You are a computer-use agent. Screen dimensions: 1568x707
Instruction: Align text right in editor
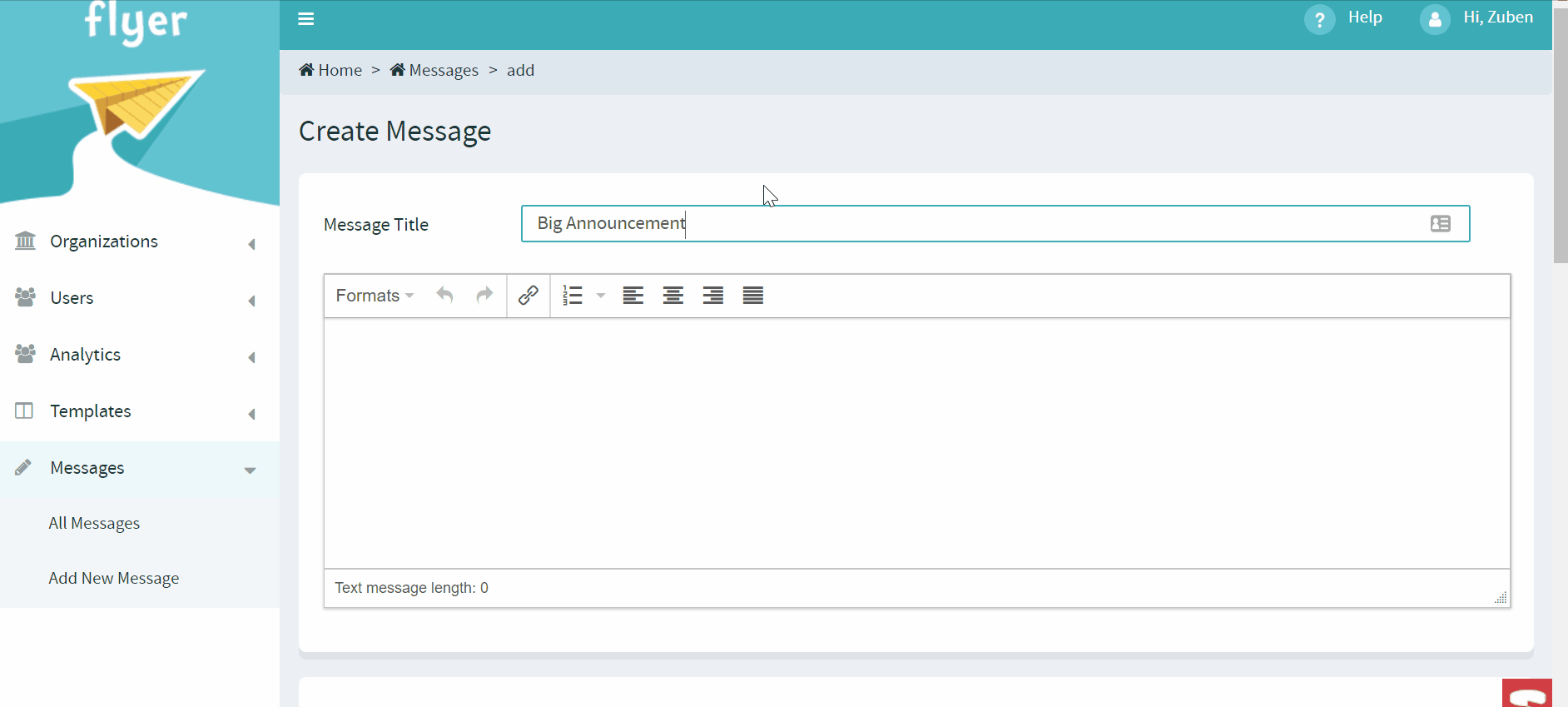(713, 295)
